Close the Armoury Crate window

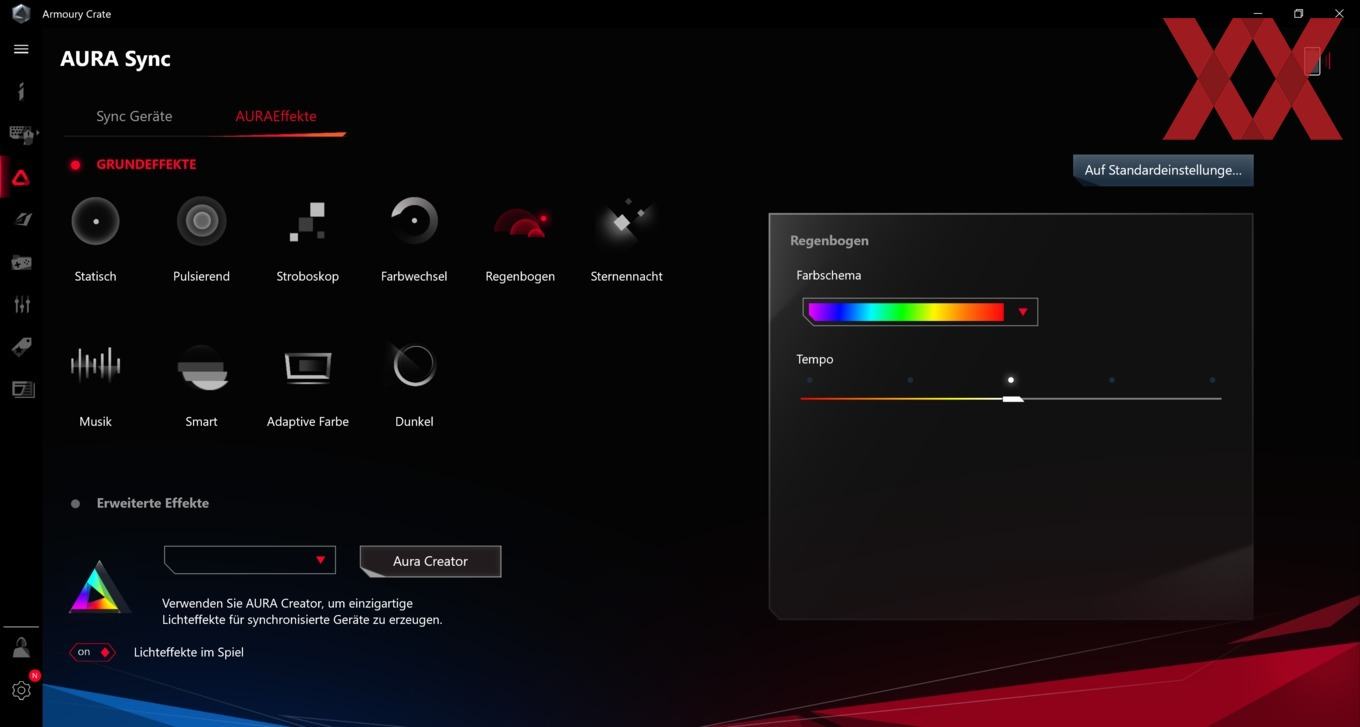(x=1339, y=14)
